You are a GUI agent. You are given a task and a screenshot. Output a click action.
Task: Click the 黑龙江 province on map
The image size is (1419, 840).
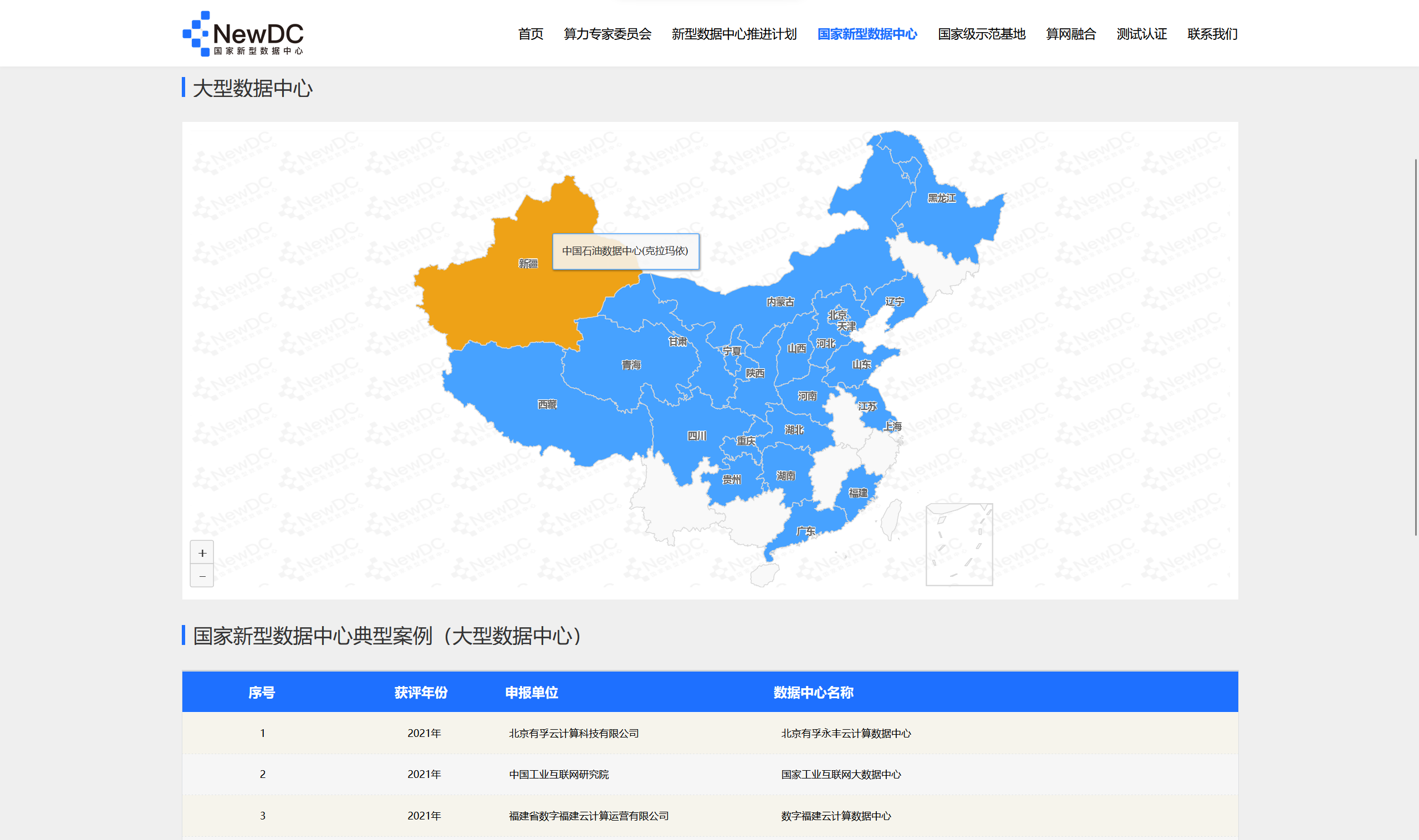coord(942,198)
